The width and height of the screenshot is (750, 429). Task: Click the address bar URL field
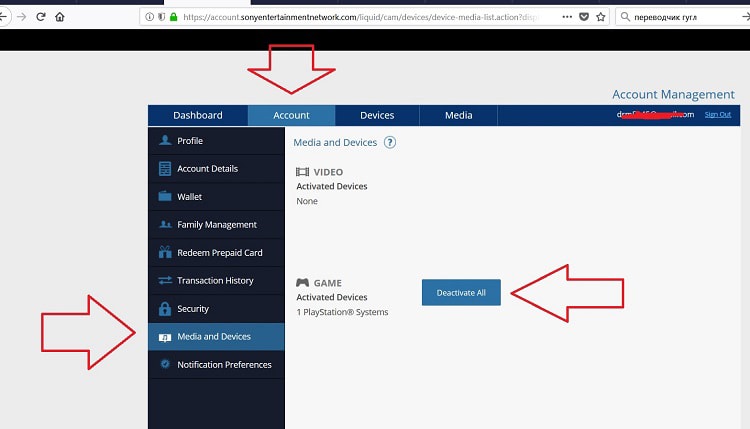click(x=359, y=17)
